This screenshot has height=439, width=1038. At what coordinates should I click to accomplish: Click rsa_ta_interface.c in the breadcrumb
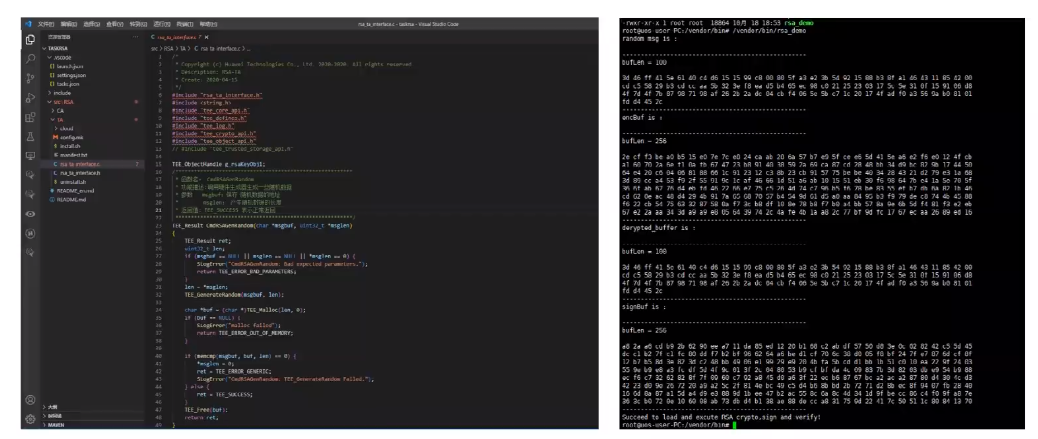click(x=220, y=48)
